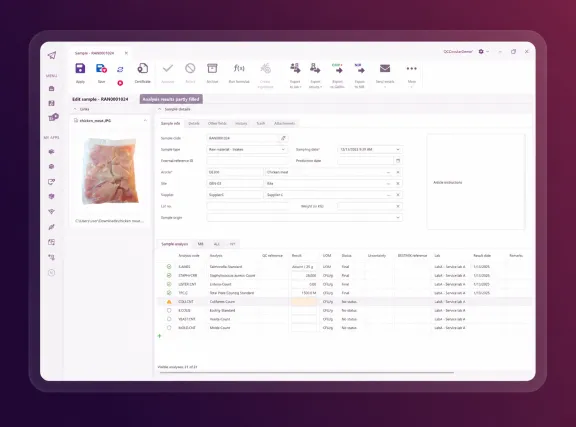This screenshot has height=427, width=576.
Task: Collapse the Sample details section chevron
Action: pos(159,109)
